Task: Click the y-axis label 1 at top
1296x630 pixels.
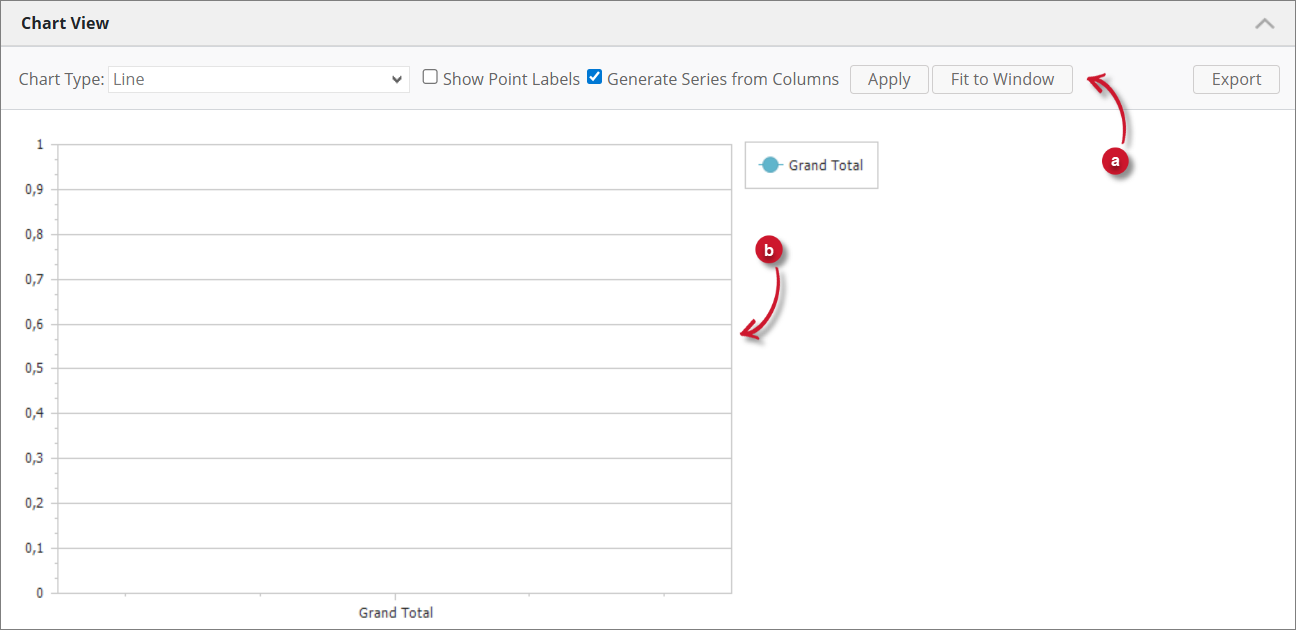Action: (x=40, y=144)
